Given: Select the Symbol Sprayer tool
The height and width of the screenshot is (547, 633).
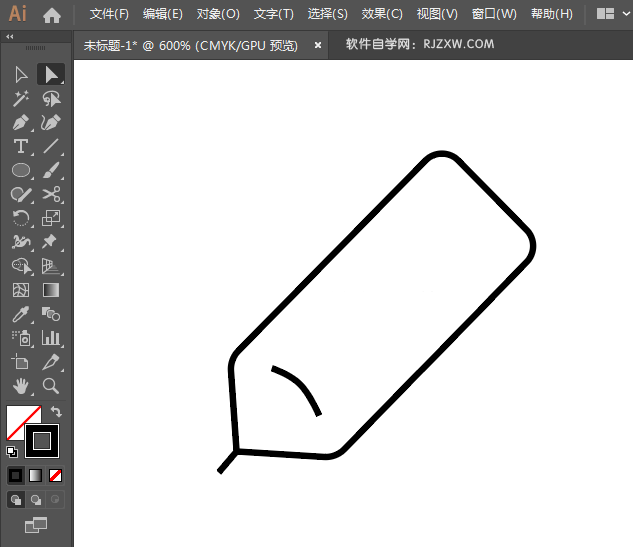Looking at the screenshot, I should 21,338.
